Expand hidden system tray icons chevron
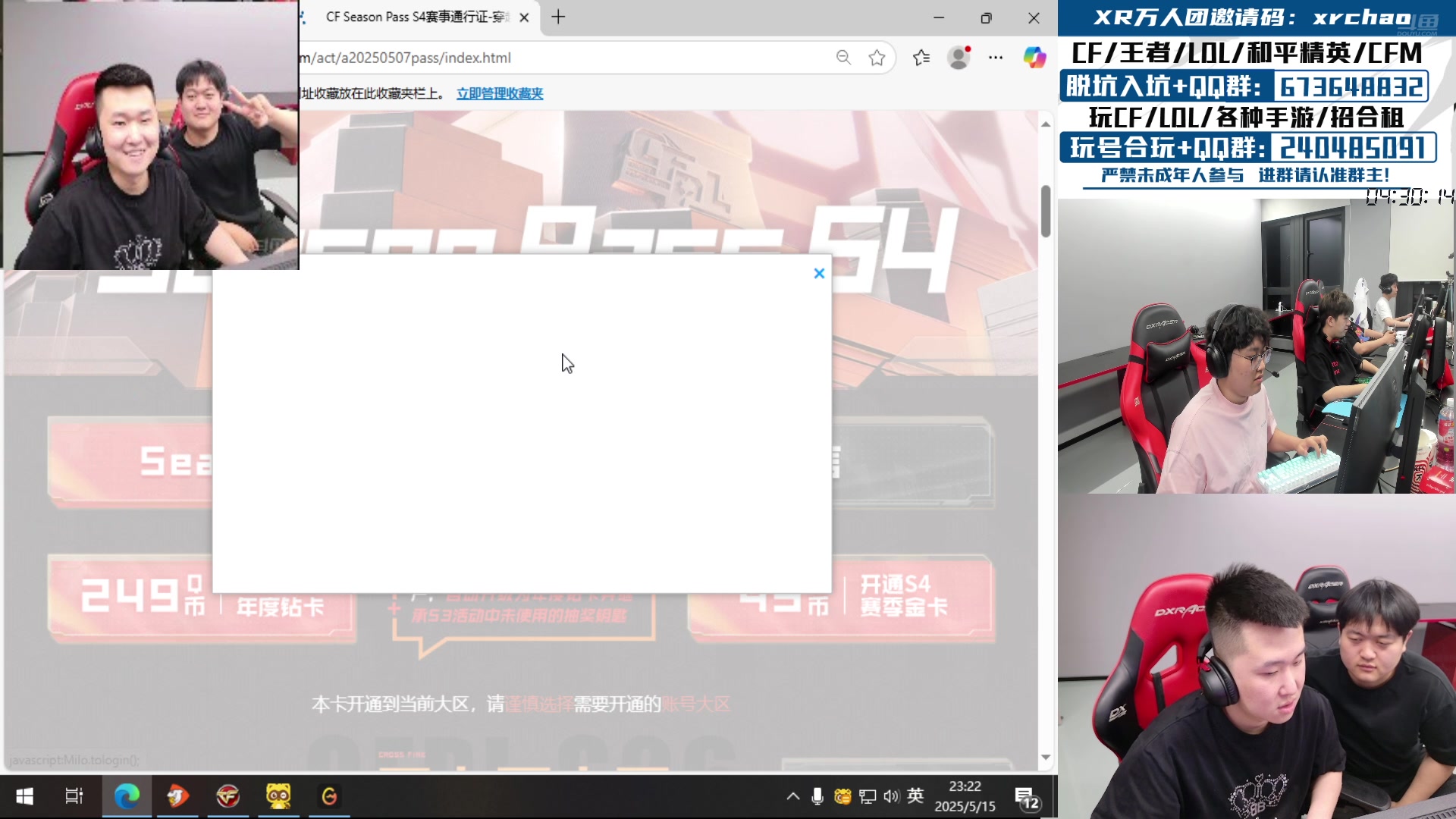Viewport: 1456px width, 819px height. tap(792, 796)
